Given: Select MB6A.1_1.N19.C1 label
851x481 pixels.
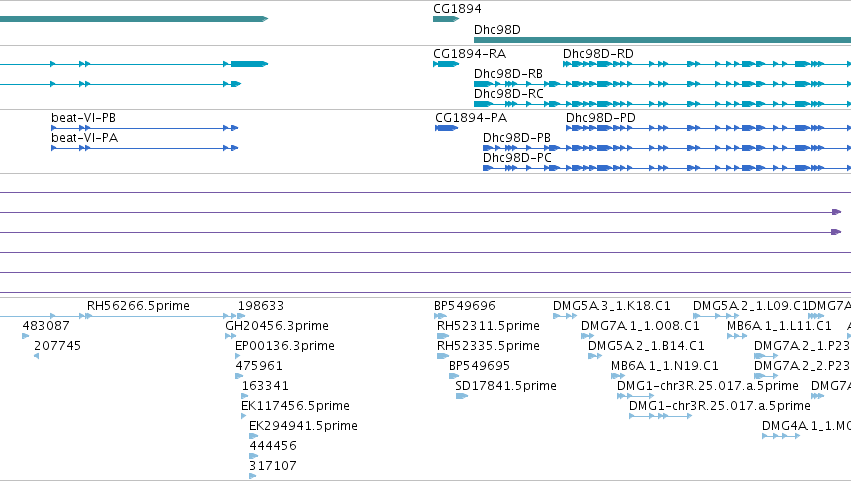Looking at the screenshot, I should point(665,366).
